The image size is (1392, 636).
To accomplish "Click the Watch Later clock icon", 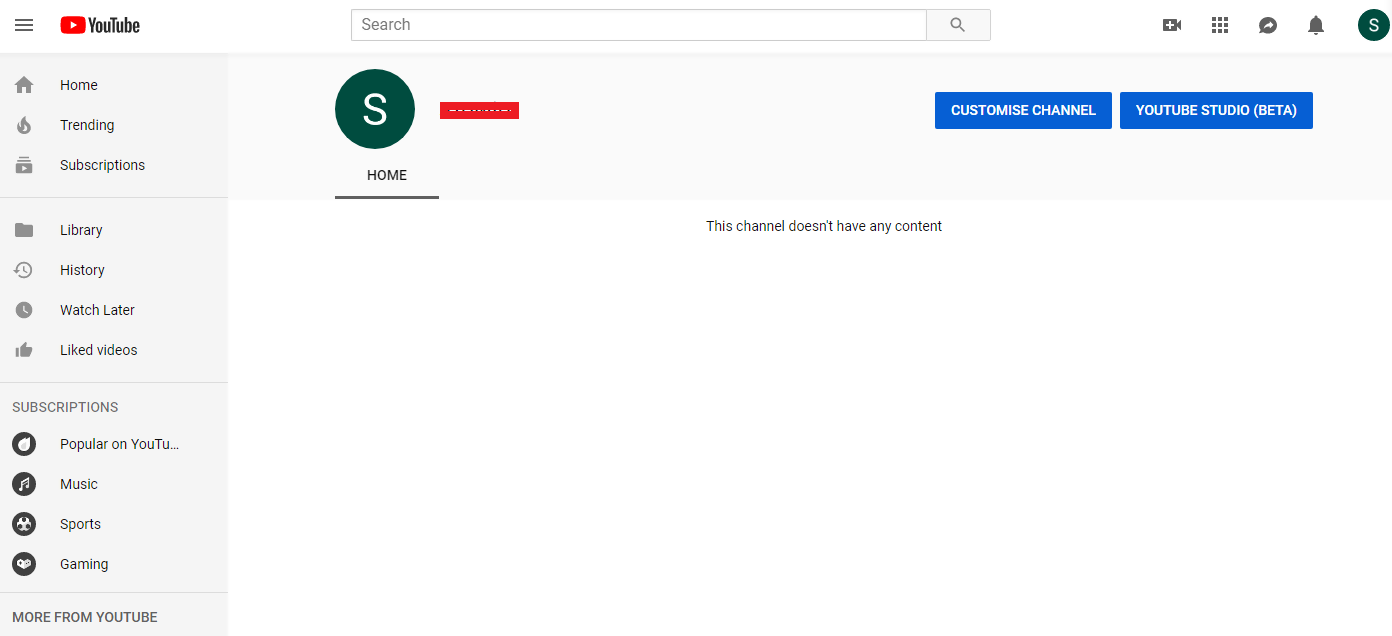I will (x=24, y=310).
